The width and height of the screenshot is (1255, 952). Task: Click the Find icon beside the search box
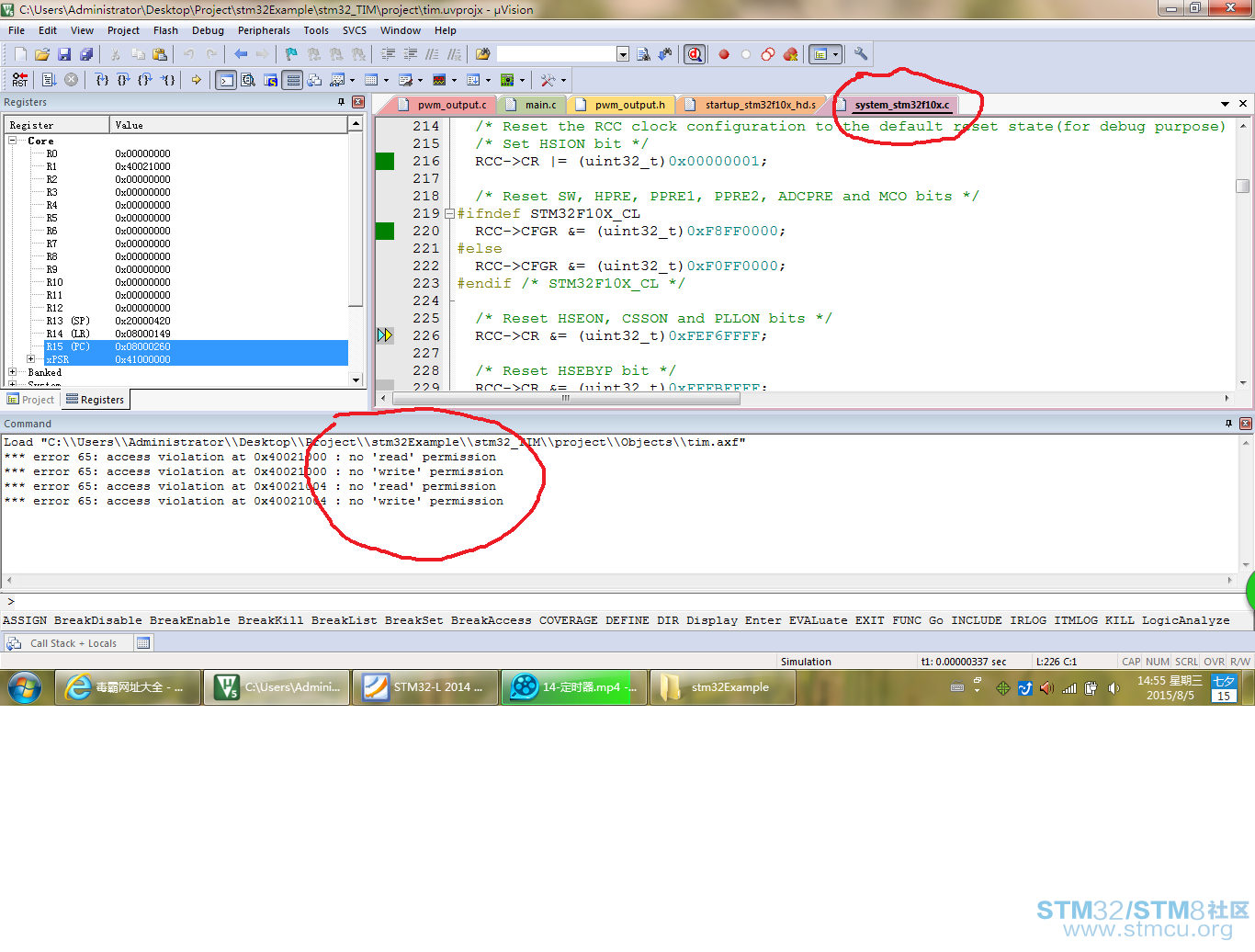[643, 54]
